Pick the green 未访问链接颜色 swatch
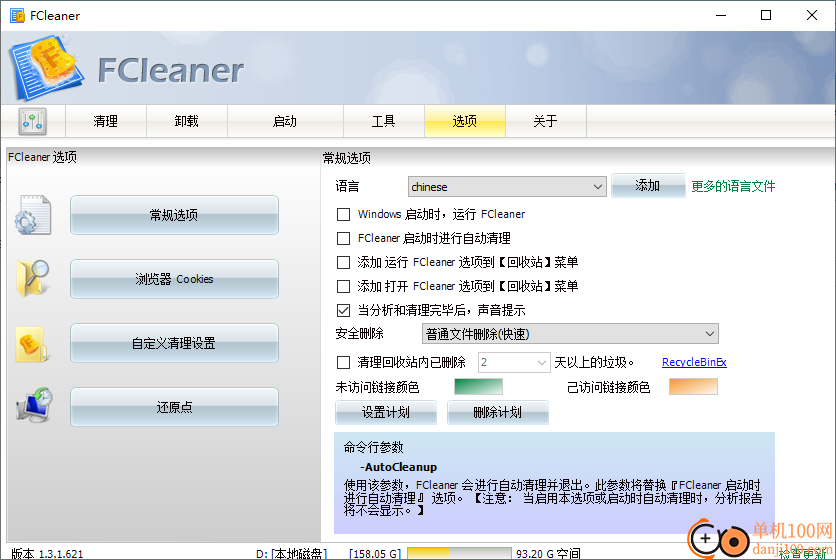 click(x=478, y=387)
